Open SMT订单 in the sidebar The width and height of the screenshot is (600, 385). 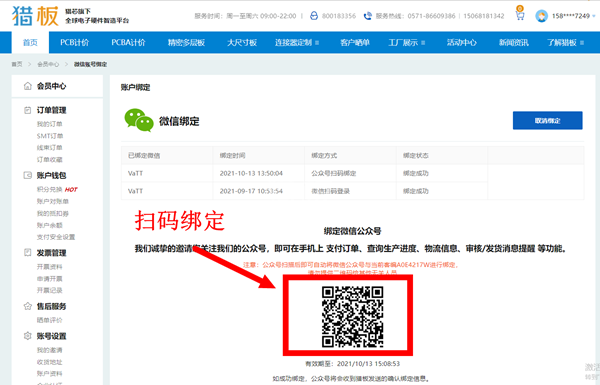point(50,136)
